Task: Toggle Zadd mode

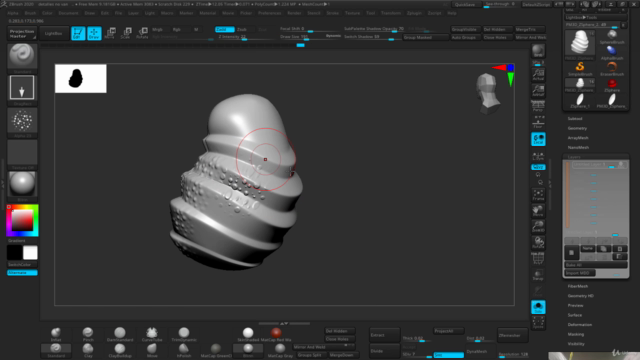Action: 224,29
